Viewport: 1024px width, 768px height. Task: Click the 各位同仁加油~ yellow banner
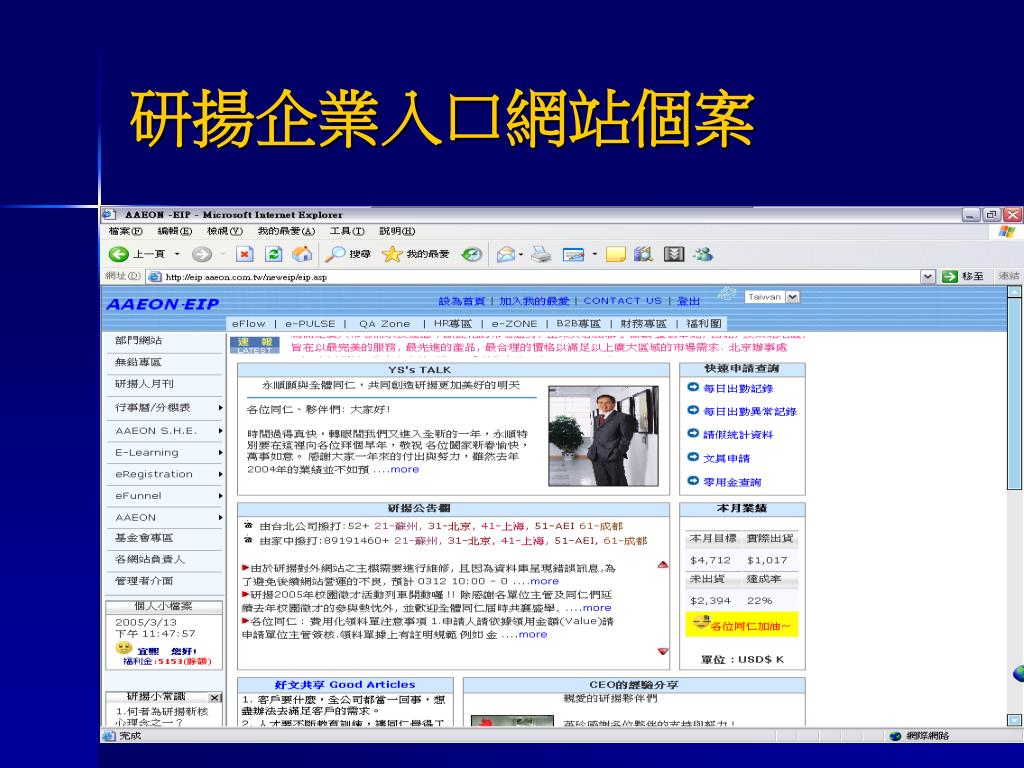(x=742, y=624)
